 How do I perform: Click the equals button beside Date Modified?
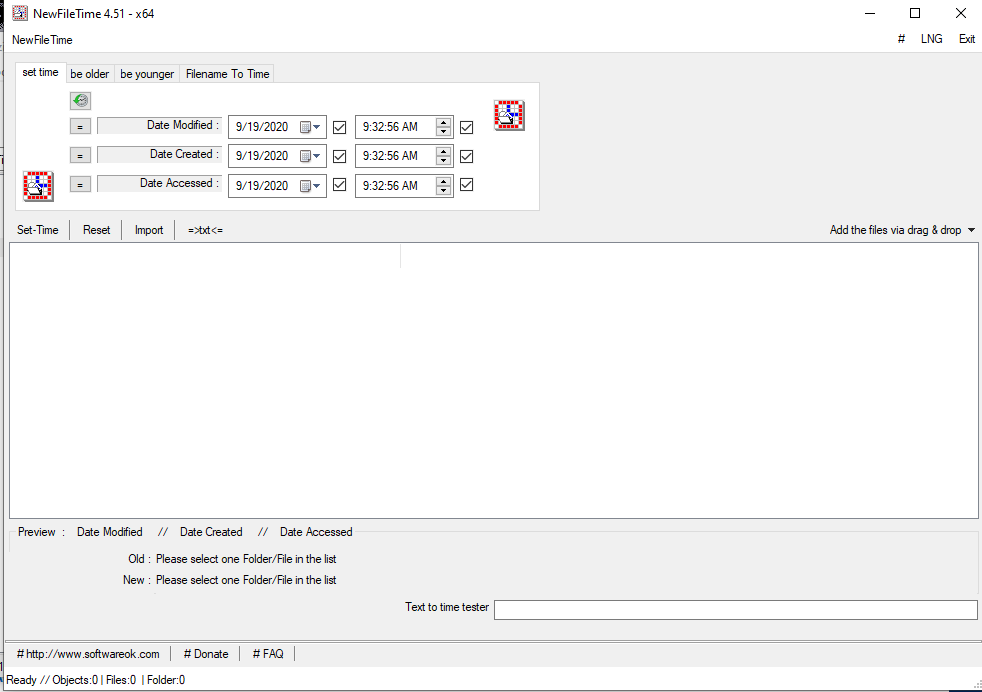80,126
